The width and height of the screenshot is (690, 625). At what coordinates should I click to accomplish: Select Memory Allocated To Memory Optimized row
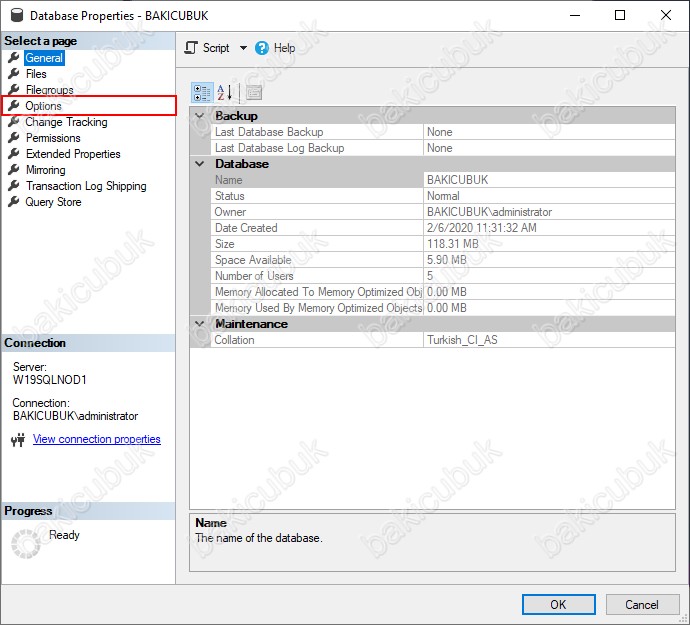[443, 292]
